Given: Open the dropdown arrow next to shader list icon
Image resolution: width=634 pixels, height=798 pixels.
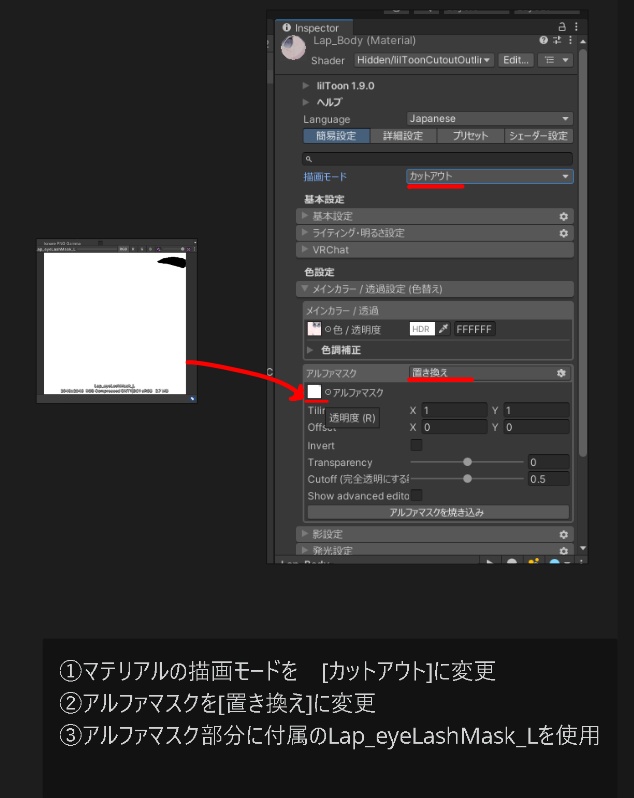Looking at the screenshot, I should [x=565, y=60].
